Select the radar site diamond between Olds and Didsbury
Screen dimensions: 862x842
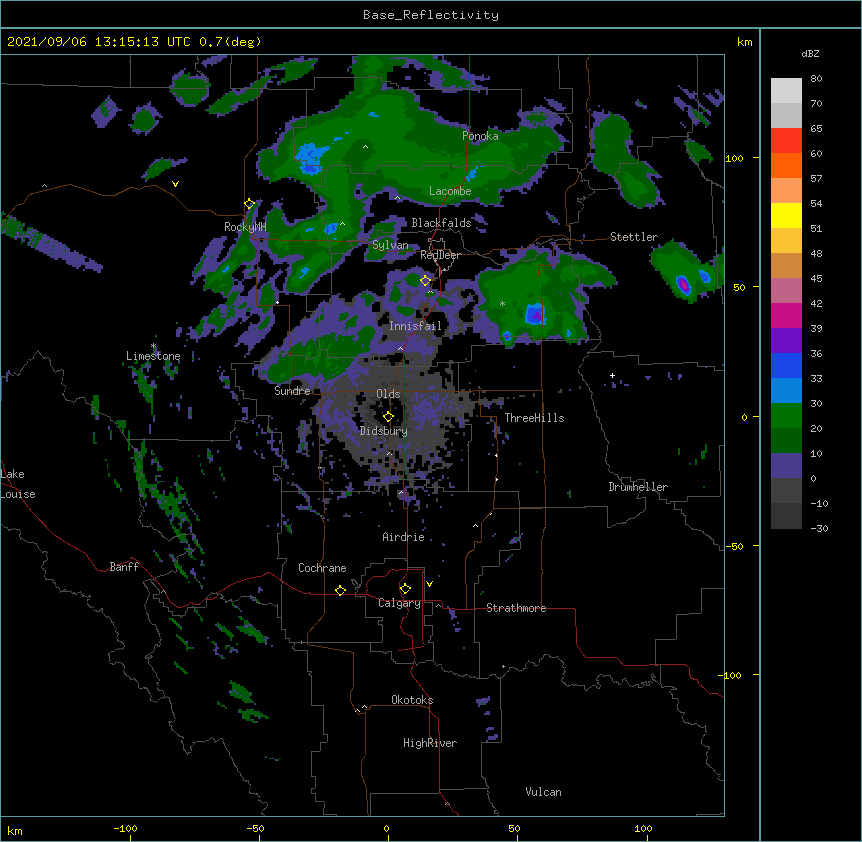pos(388,417)
